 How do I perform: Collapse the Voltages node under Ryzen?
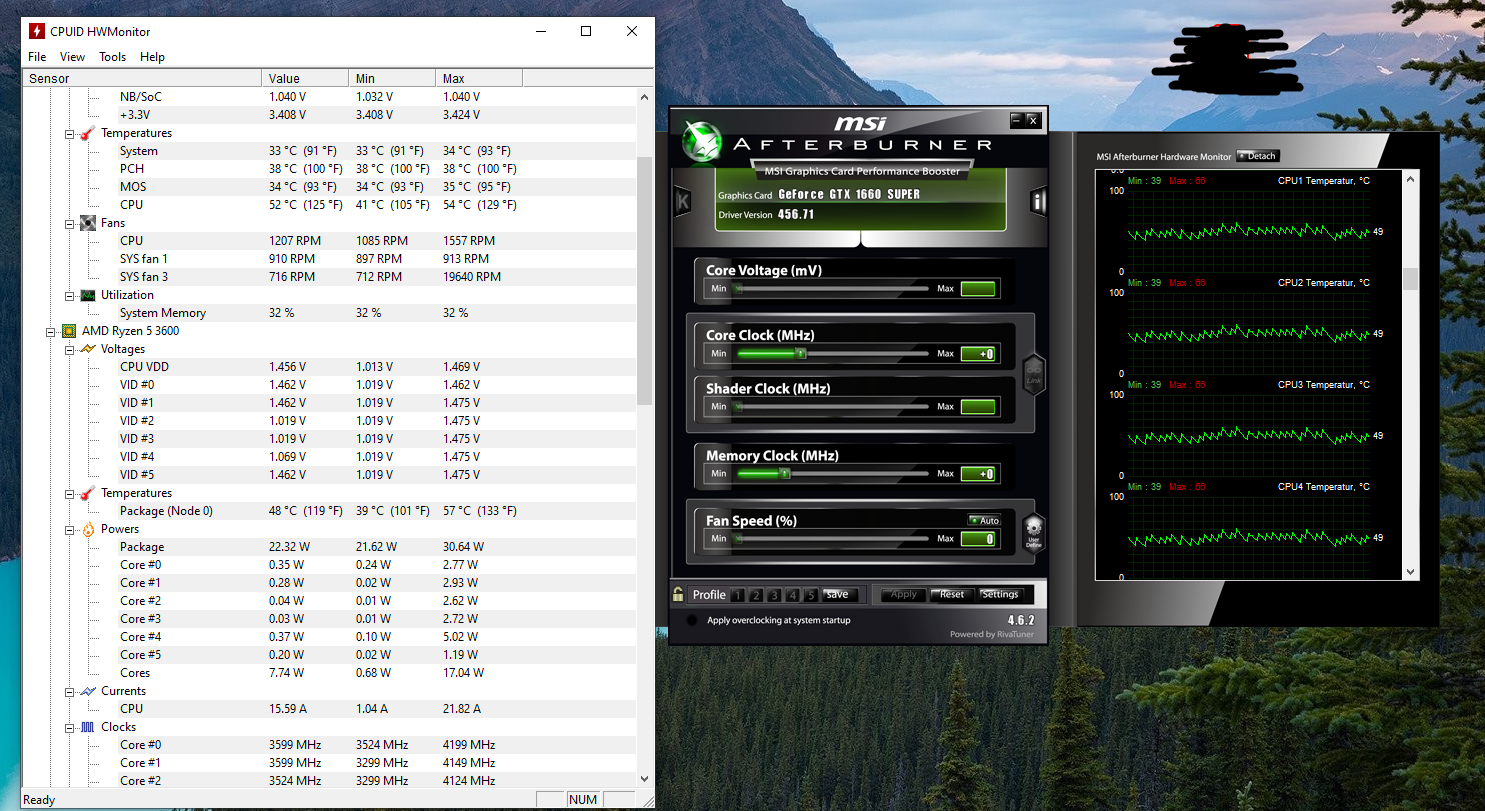[70, 350]
